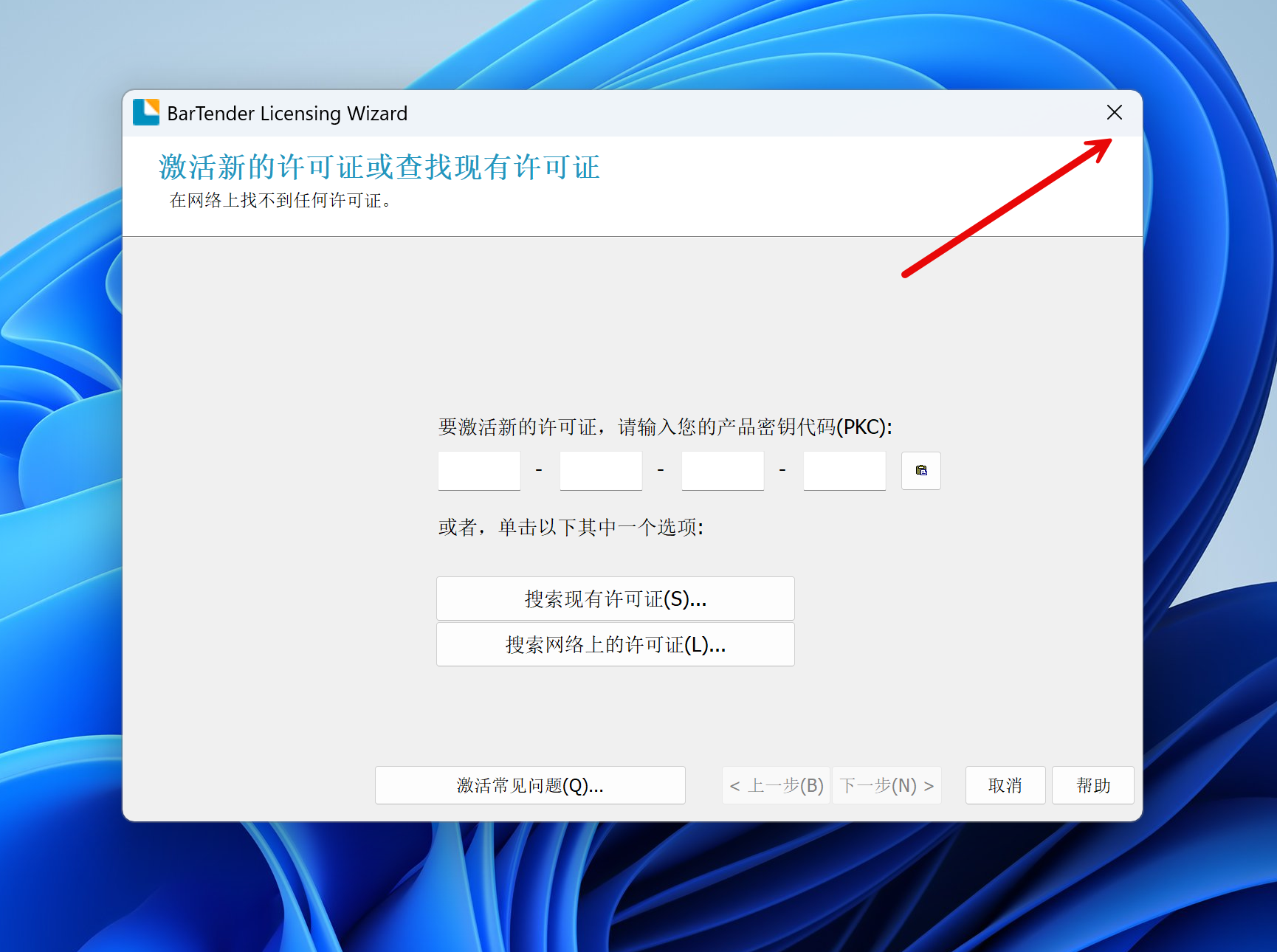
Task: Click the blue heading 激活新的许可证或查找现有许可证
Action: 379,168
